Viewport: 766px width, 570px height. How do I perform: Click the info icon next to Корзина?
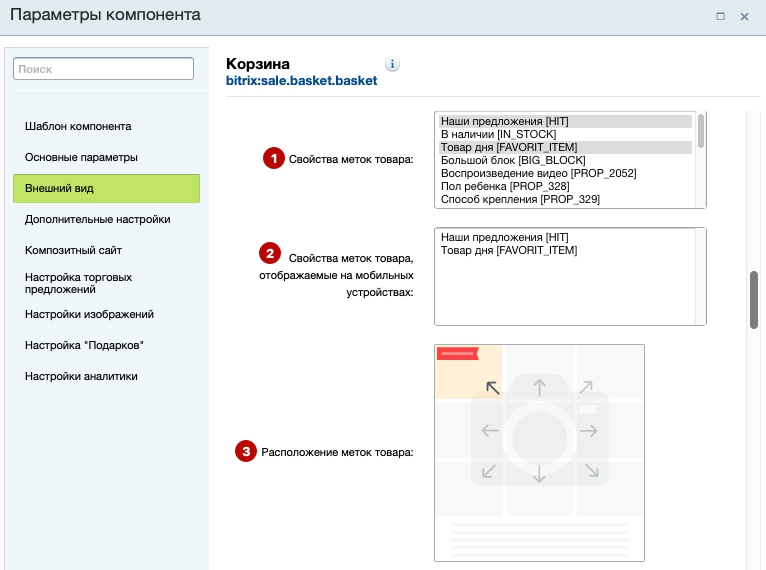click(x=392, y=64)
